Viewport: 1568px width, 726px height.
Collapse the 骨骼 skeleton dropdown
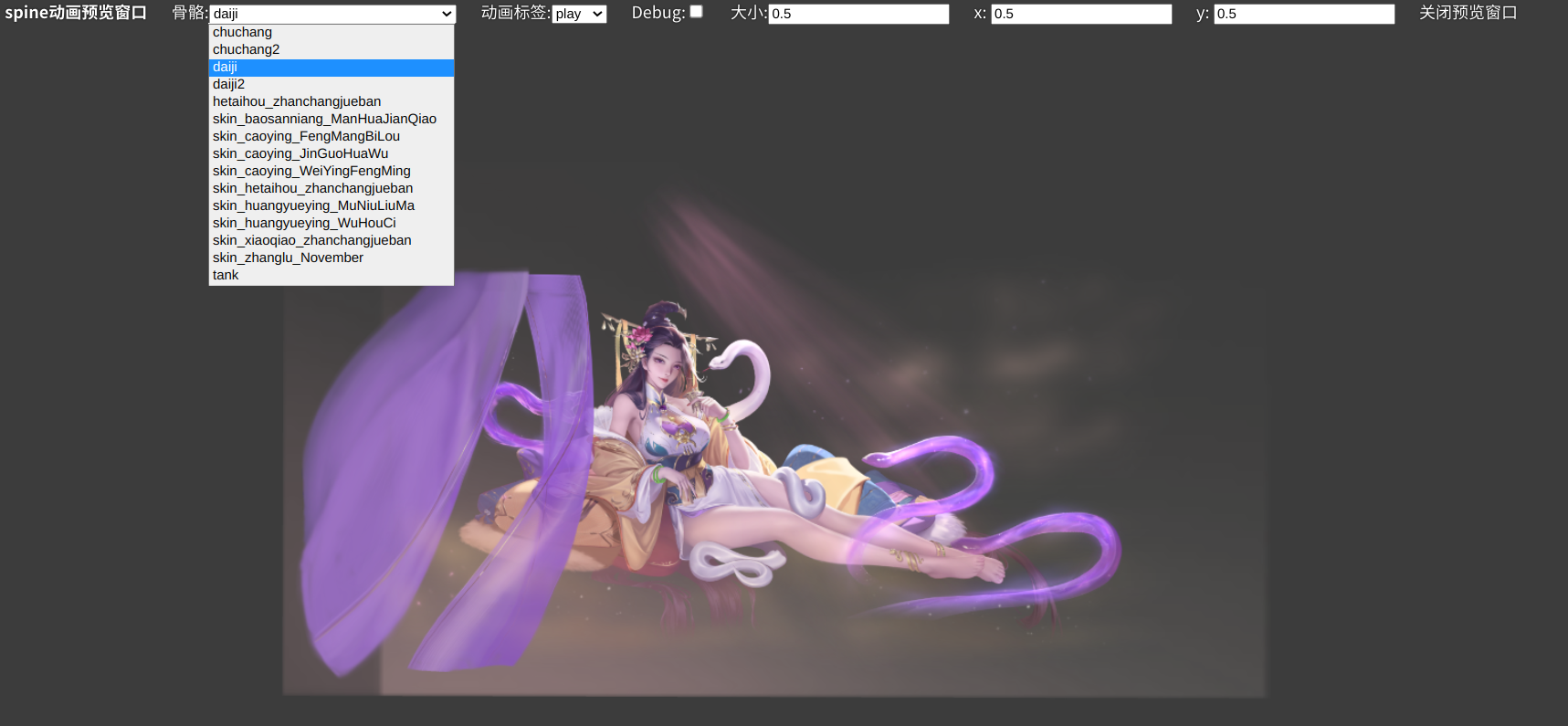[x=332, y=14]
